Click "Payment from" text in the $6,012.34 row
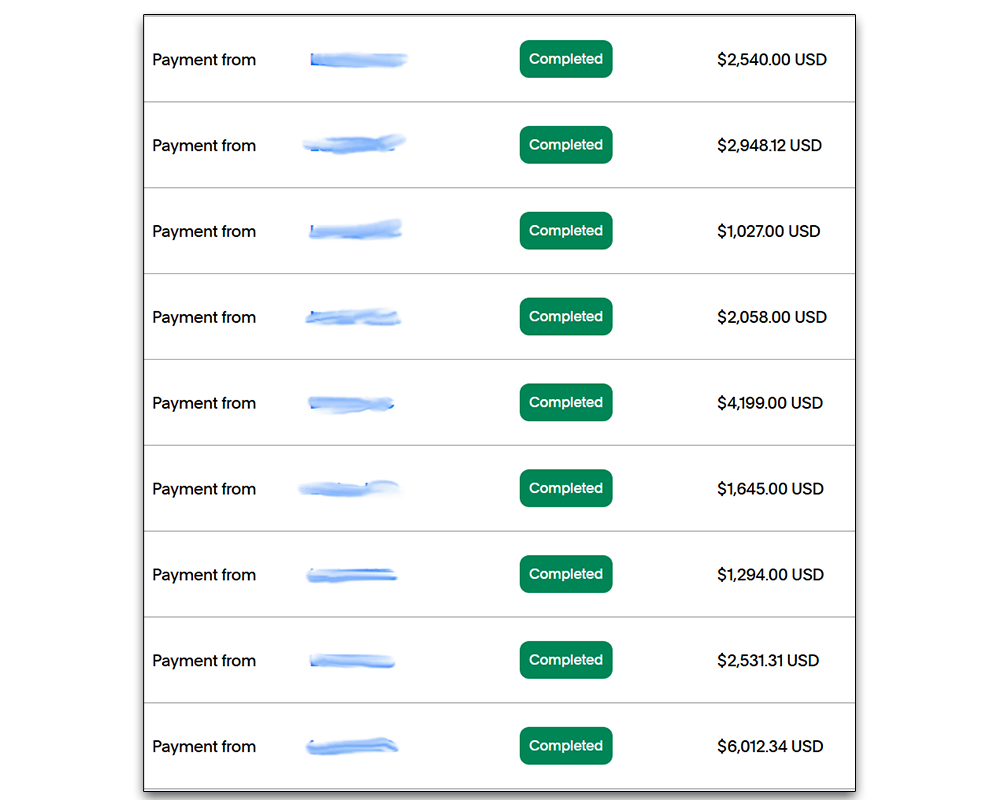The width and height of the screenshot is (1000, 800). pyautogui.click(x=204, y=747)
